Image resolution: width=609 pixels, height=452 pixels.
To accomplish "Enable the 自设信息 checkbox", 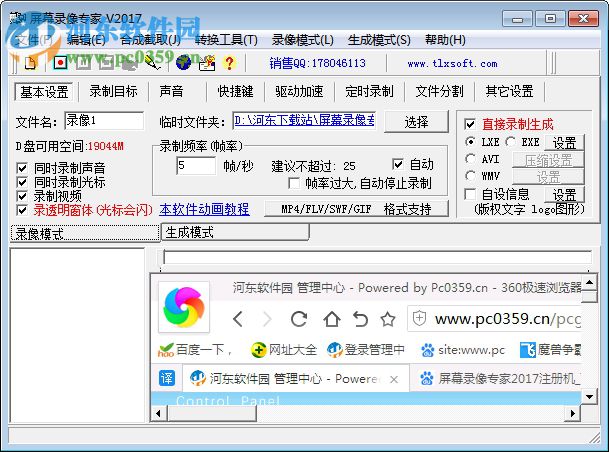I will click(470, 194).
